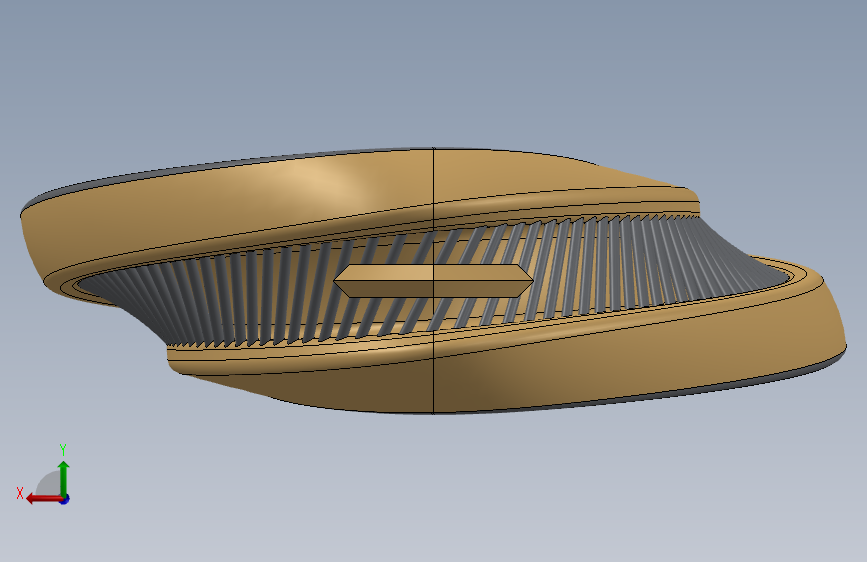Click the blue Z axis dot at triad origin
The image size is (867, 562).
coord(65,499)
